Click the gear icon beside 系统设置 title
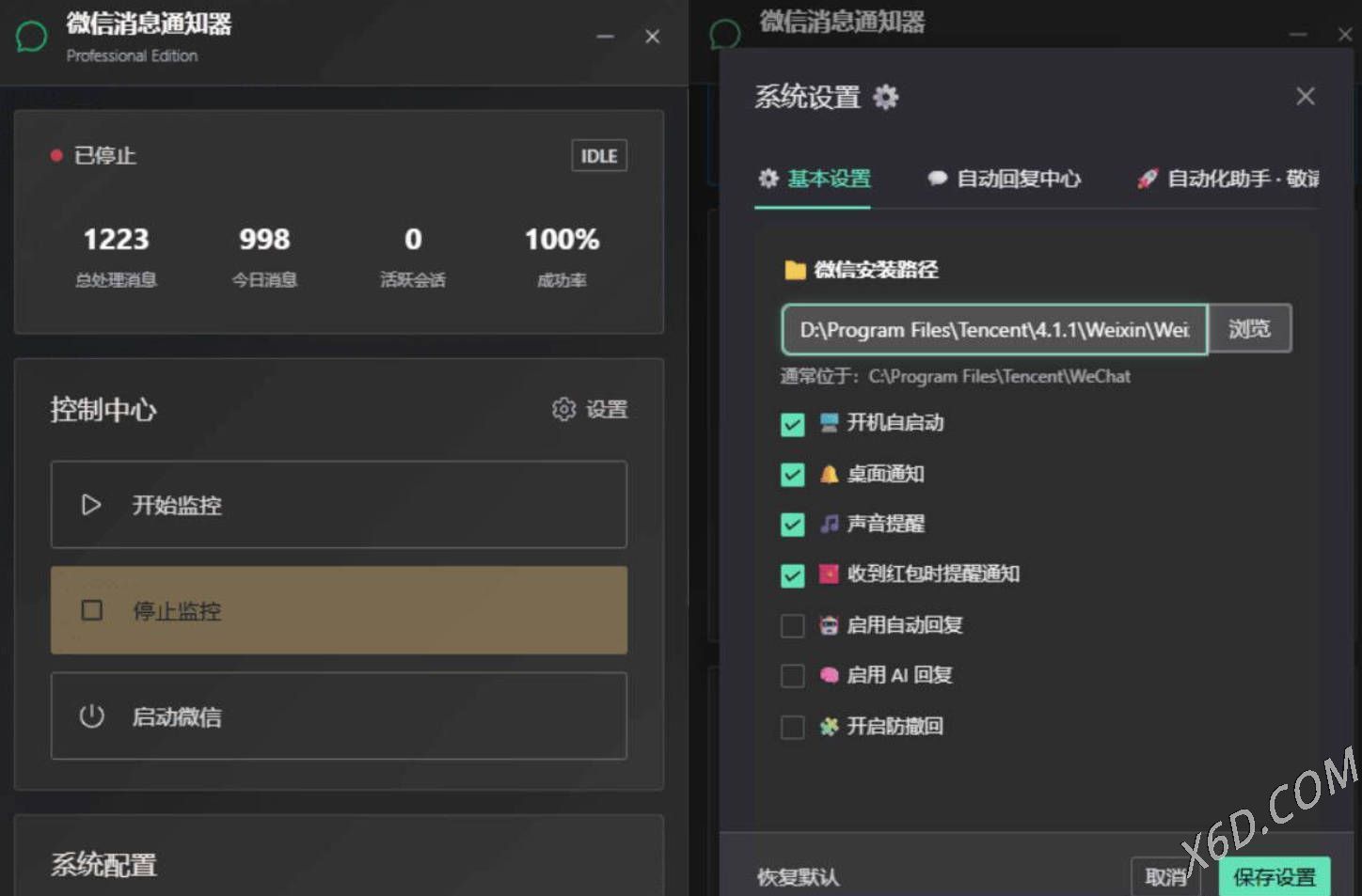 pyautogui.click(x=885, y=97)
